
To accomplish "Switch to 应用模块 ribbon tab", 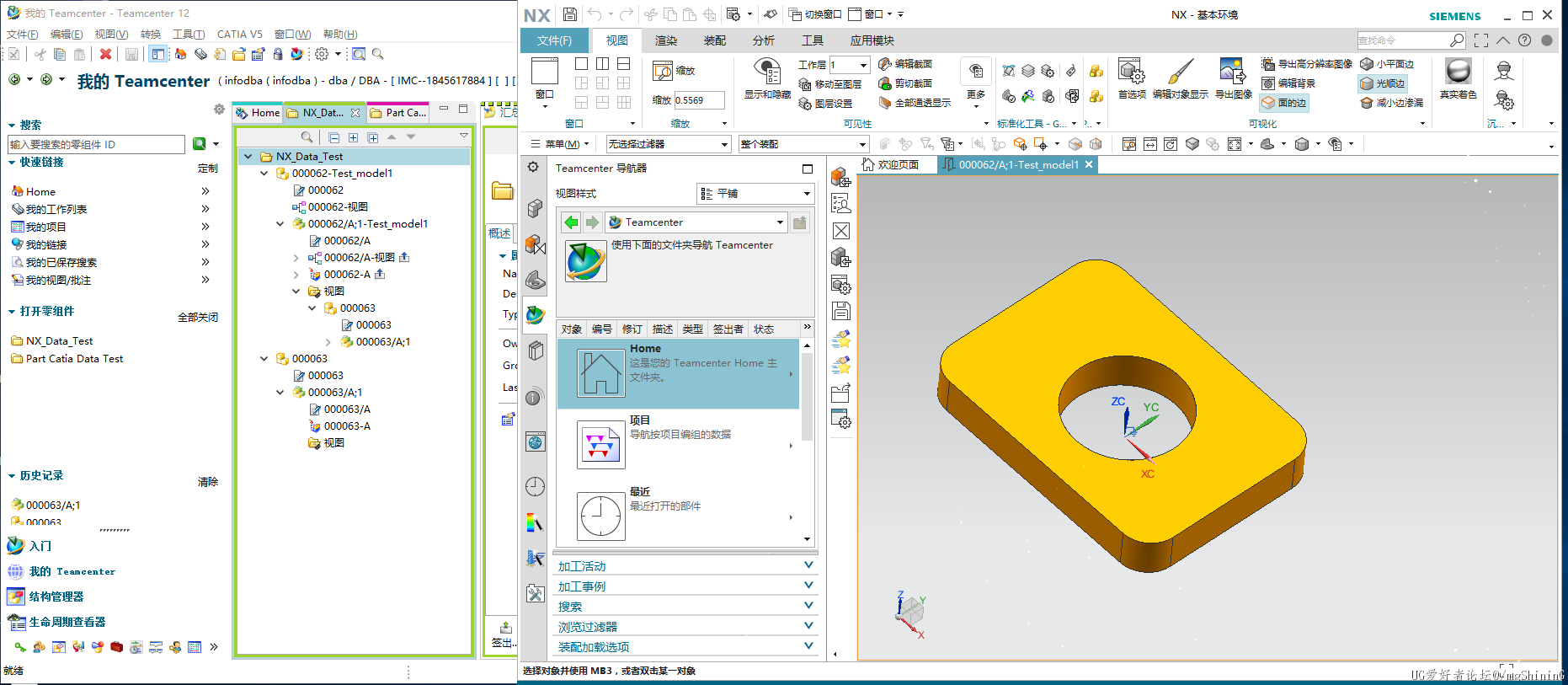I will [x=872, y=40].
